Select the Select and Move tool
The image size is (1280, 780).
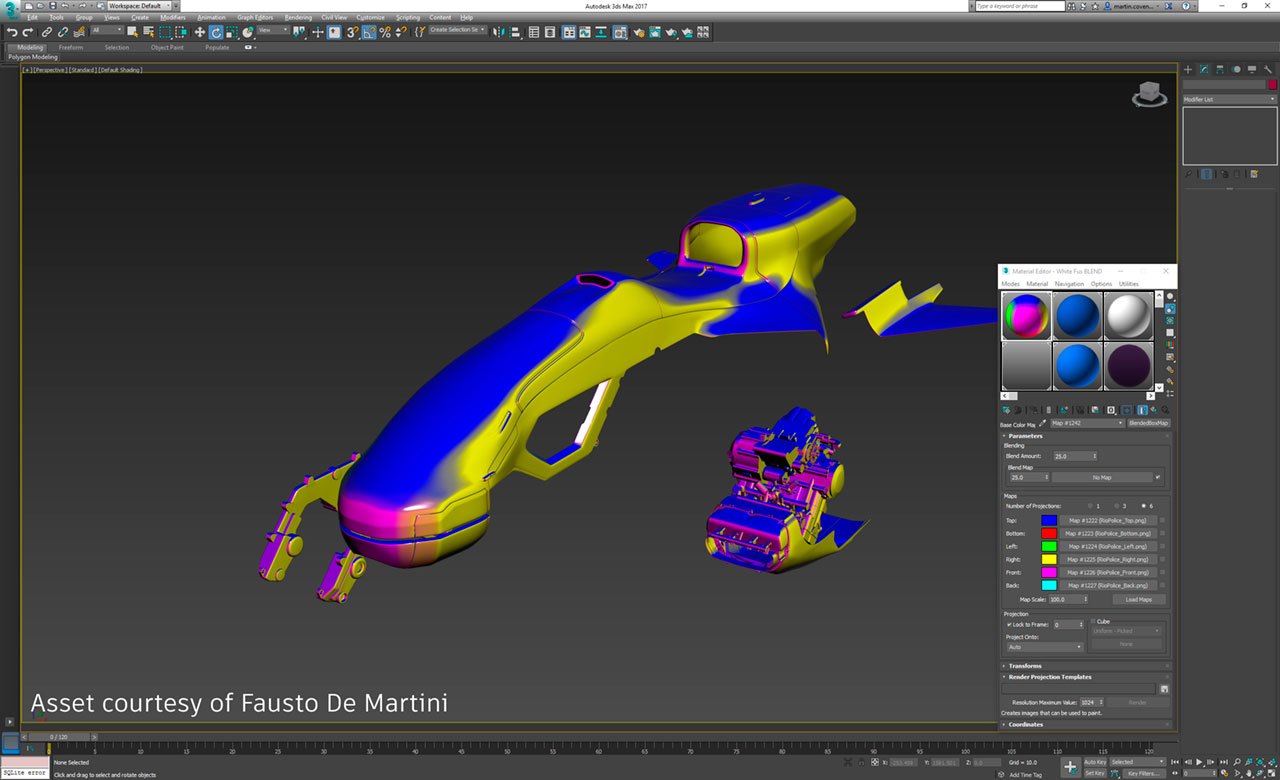pos(199,33)
